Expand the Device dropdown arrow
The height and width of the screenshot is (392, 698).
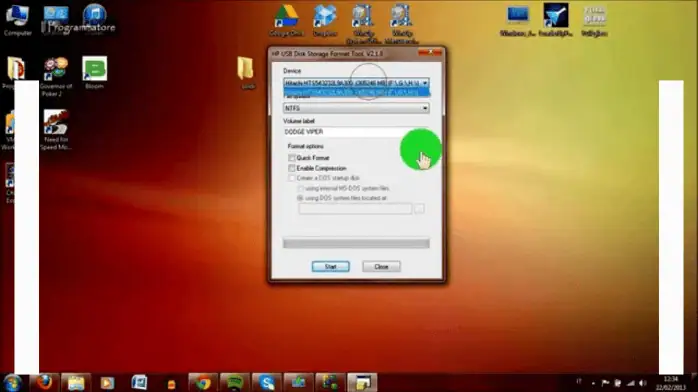[x=425, y=83]
